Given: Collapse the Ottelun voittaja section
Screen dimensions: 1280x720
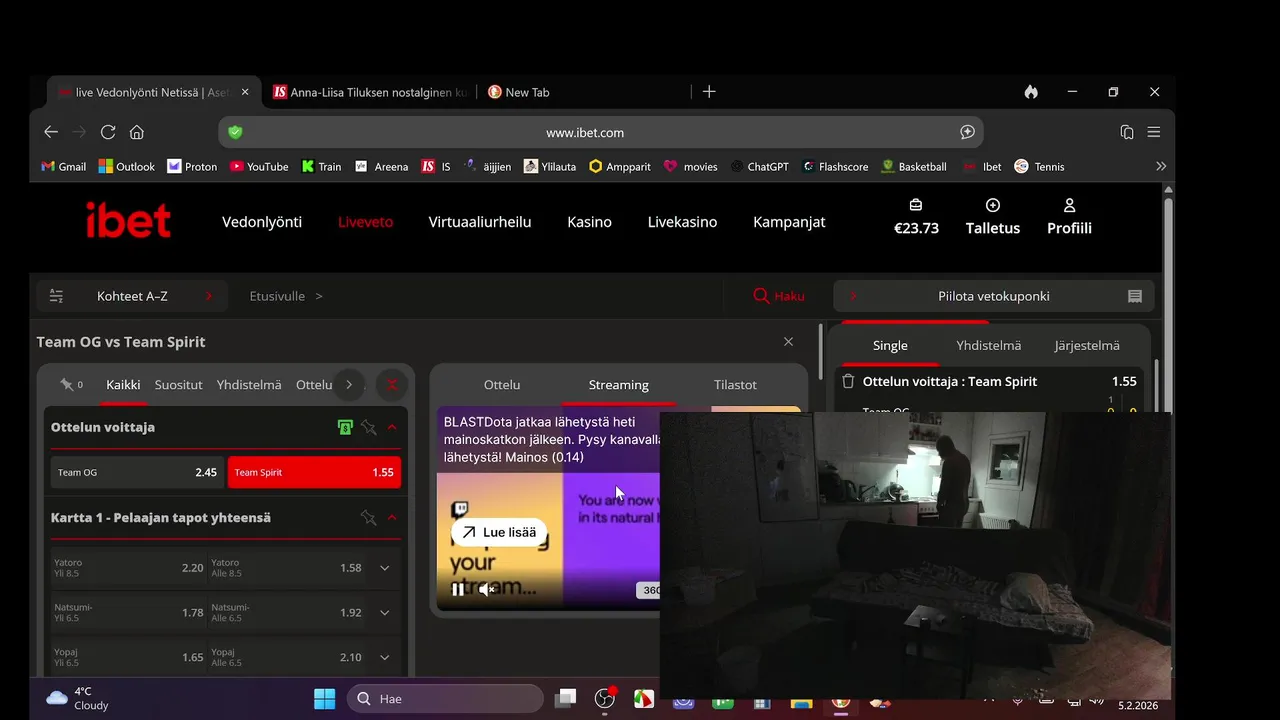Looking at the screenshot, I should click(392, 427).
